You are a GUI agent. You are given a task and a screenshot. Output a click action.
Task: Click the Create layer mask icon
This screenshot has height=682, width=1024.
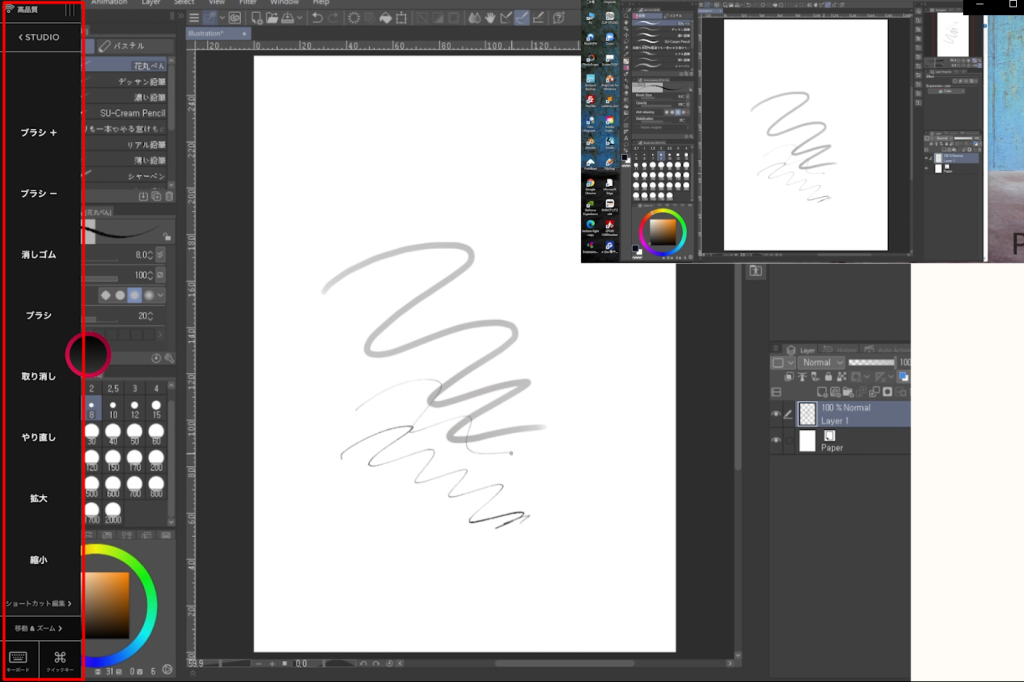coord(887,392)
